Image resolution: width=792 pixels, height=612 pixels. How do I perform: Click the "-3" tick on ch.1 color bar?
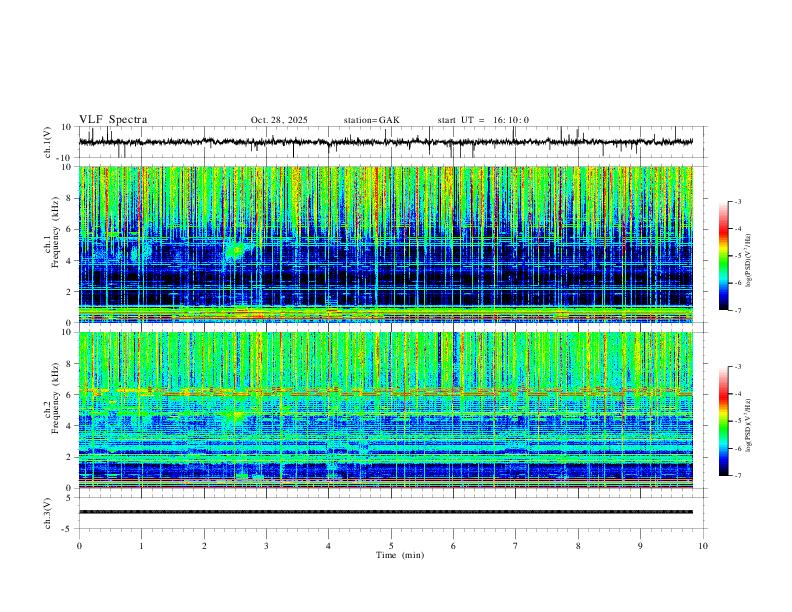tap(737, 201)
